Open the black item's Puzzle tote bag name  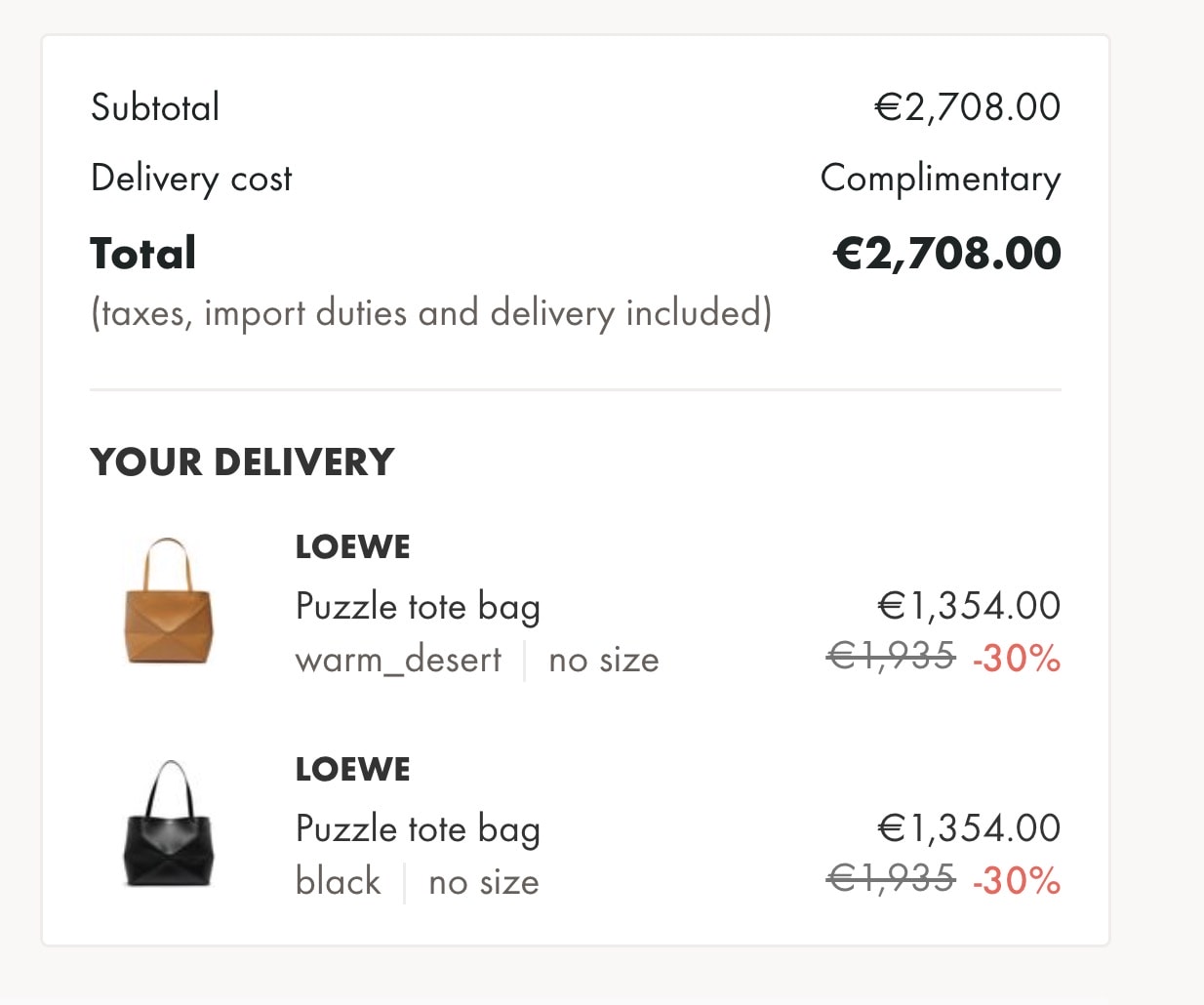(418, 829)
